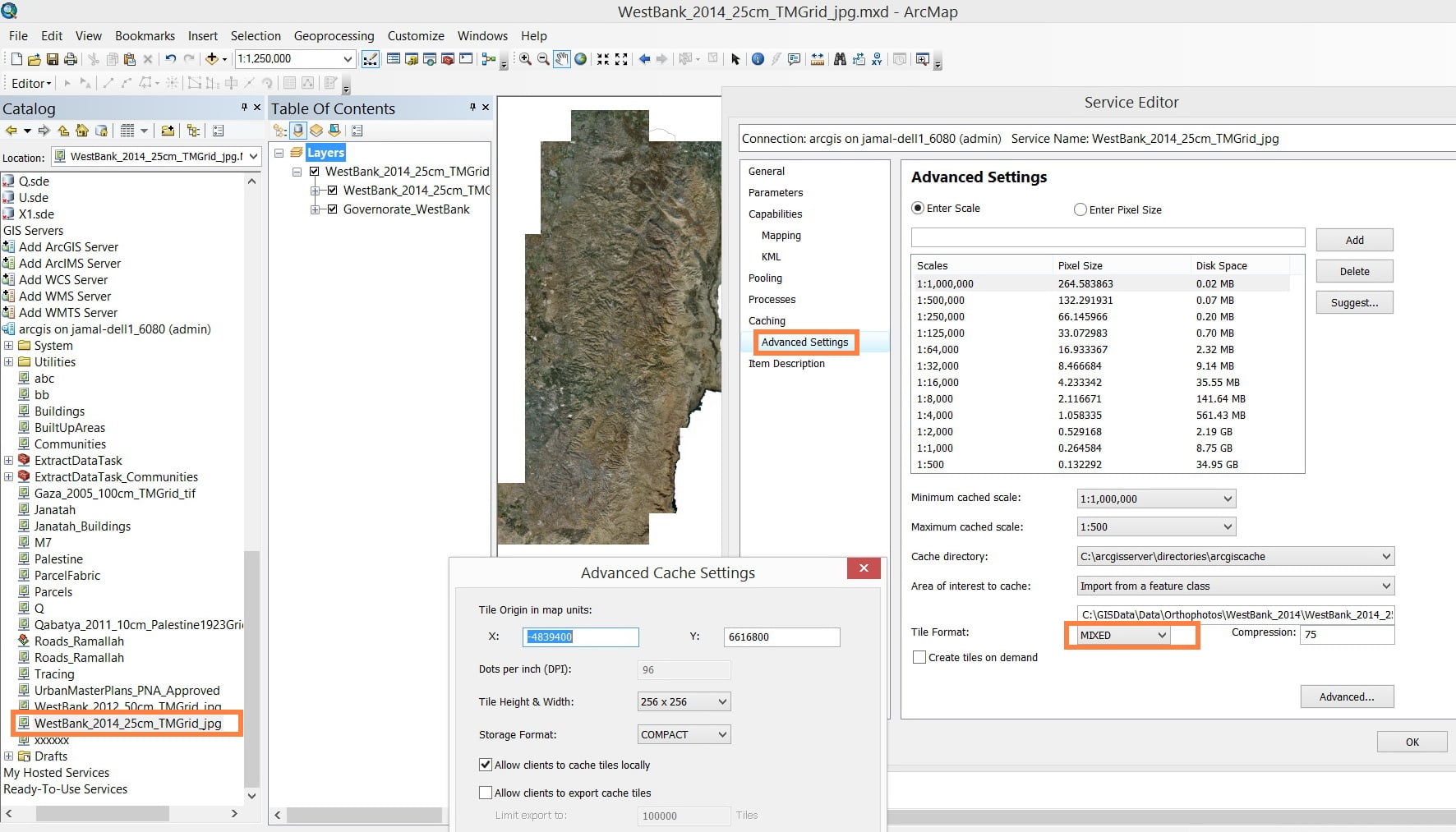
Task: Select the Enter Pixel Size radio button
Action: (x=1080, y=209)
